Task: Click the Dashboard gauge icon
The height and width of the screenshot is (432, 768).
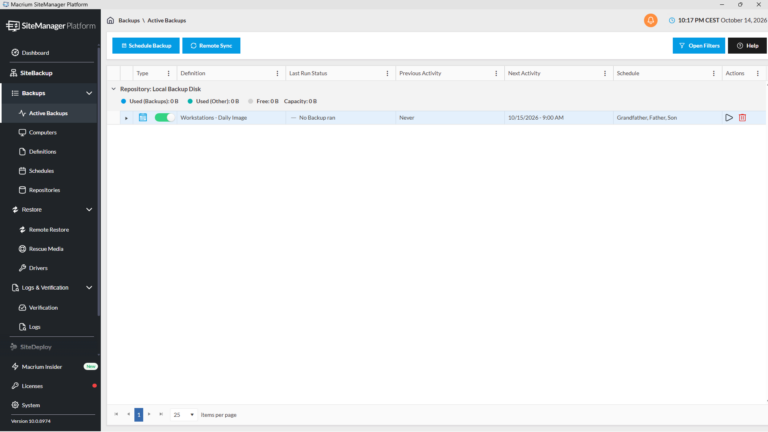Action: [15, 52]
